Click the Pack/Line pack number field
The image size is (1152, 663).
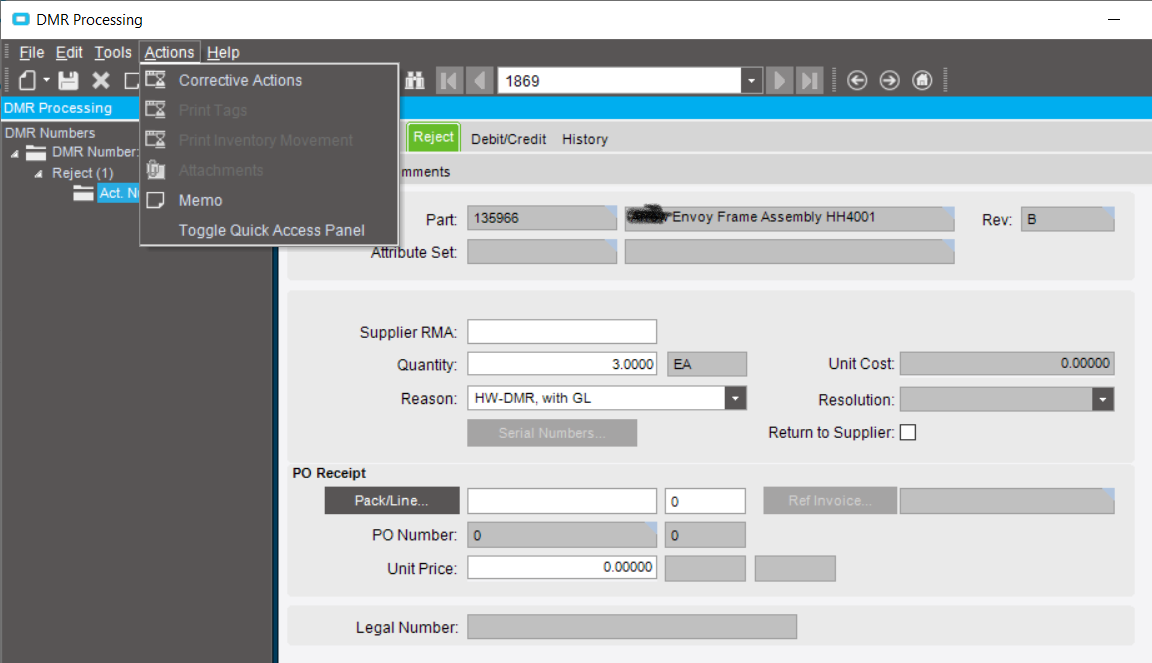tap(562, 501)
